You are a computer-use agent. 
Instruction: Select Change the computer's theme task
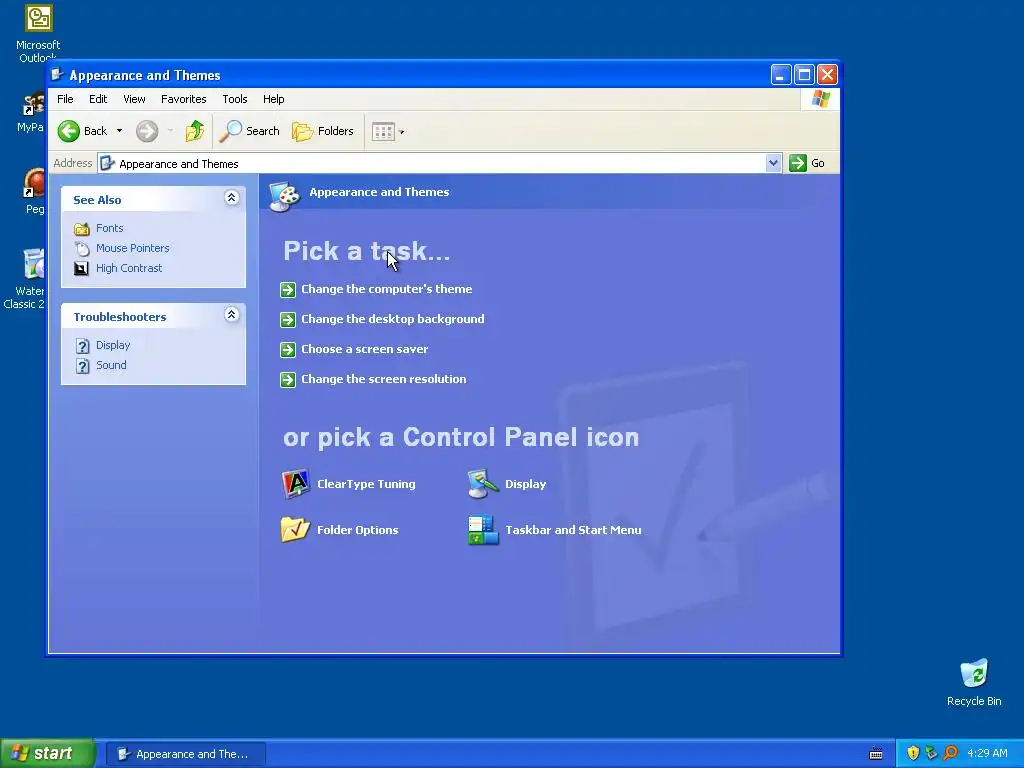(x=387, y=289)
